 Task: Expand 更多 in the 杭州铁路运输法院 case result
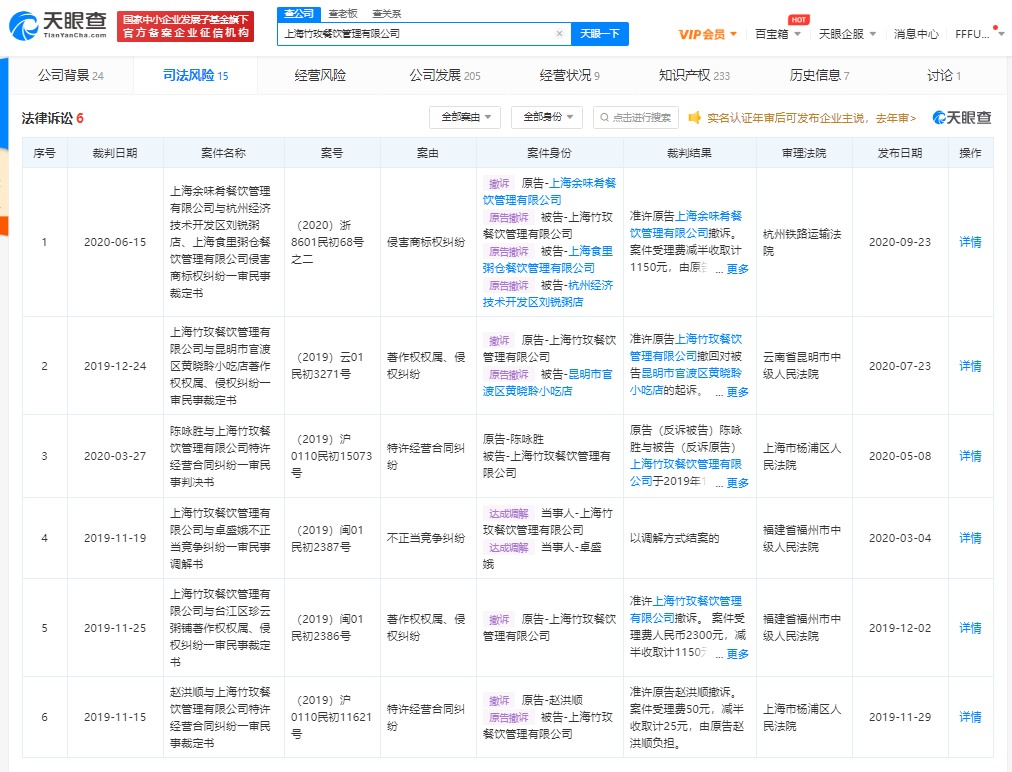738,269
